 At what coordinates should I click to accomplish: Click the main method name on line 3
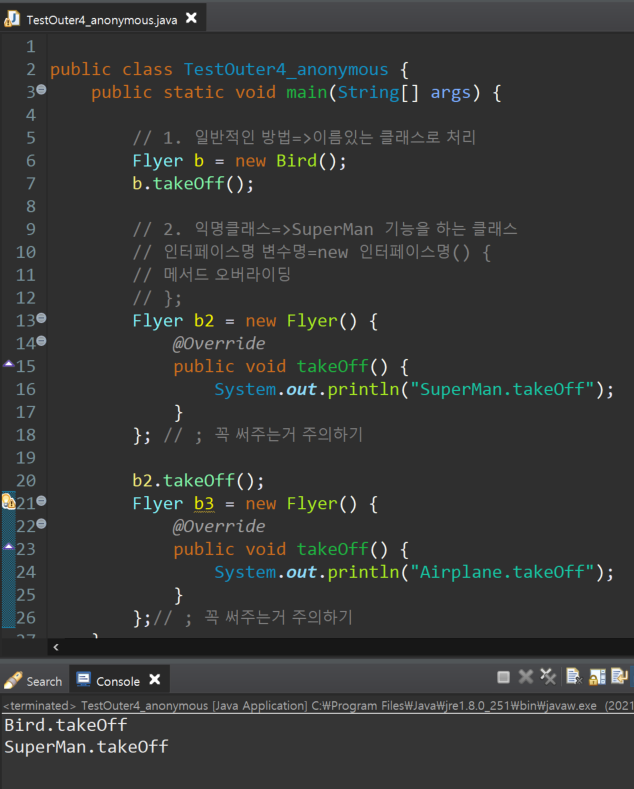[306, 93]
